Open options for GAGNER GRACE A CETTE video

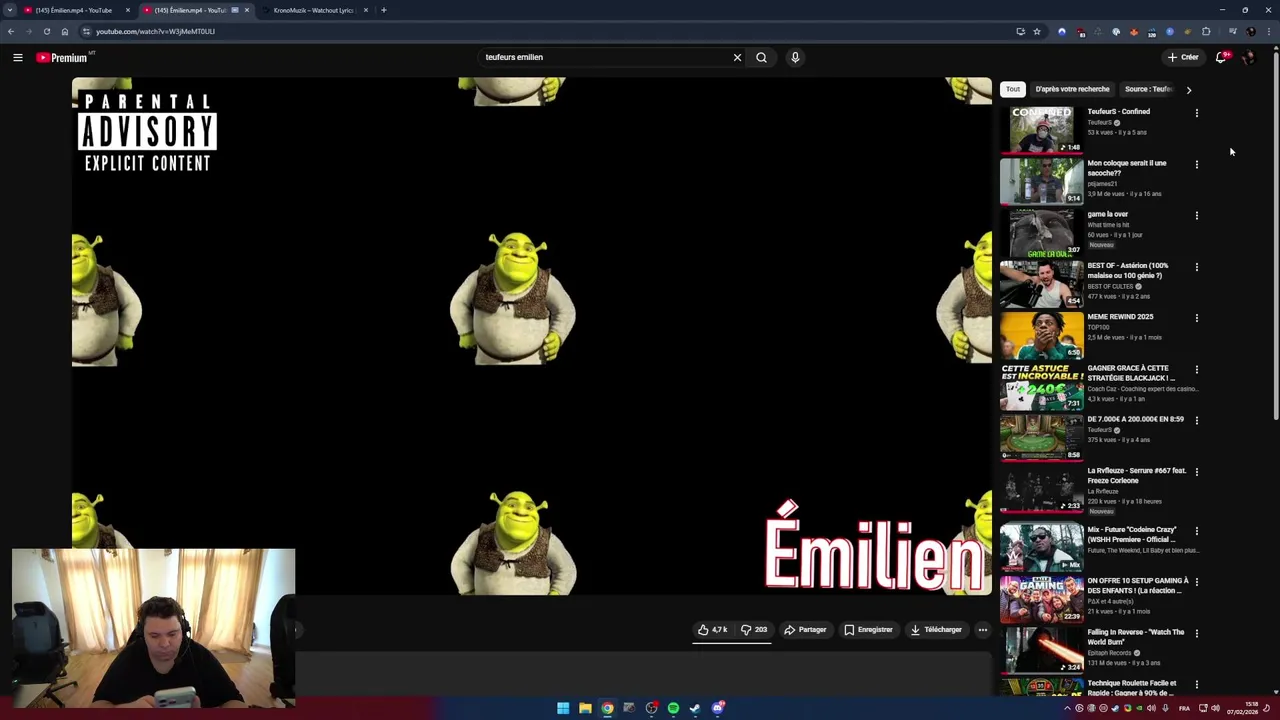[1196, 369]
